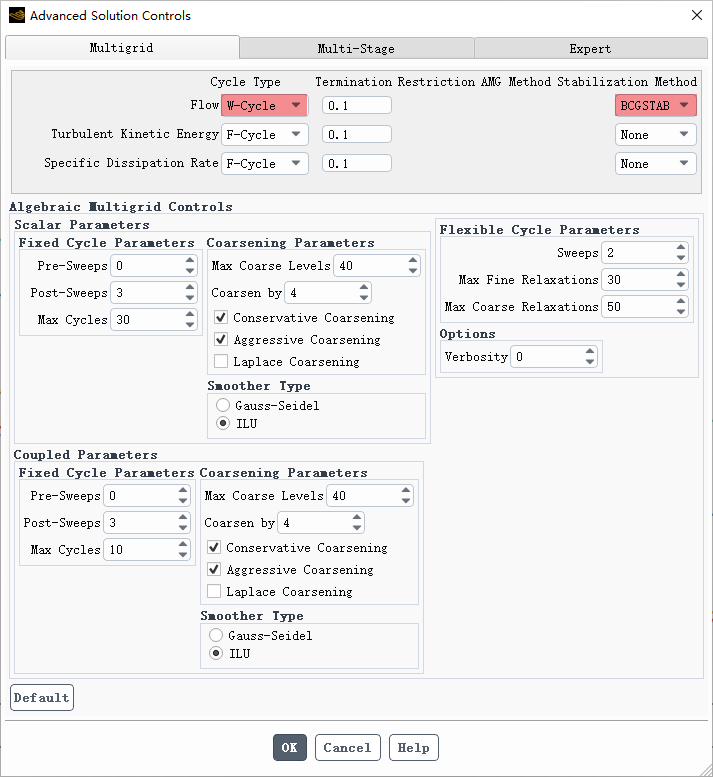The height and width of the screenshot is (777, 713).
Task: Increase Max Fine Relaxations value
Action: coord(680,275)
